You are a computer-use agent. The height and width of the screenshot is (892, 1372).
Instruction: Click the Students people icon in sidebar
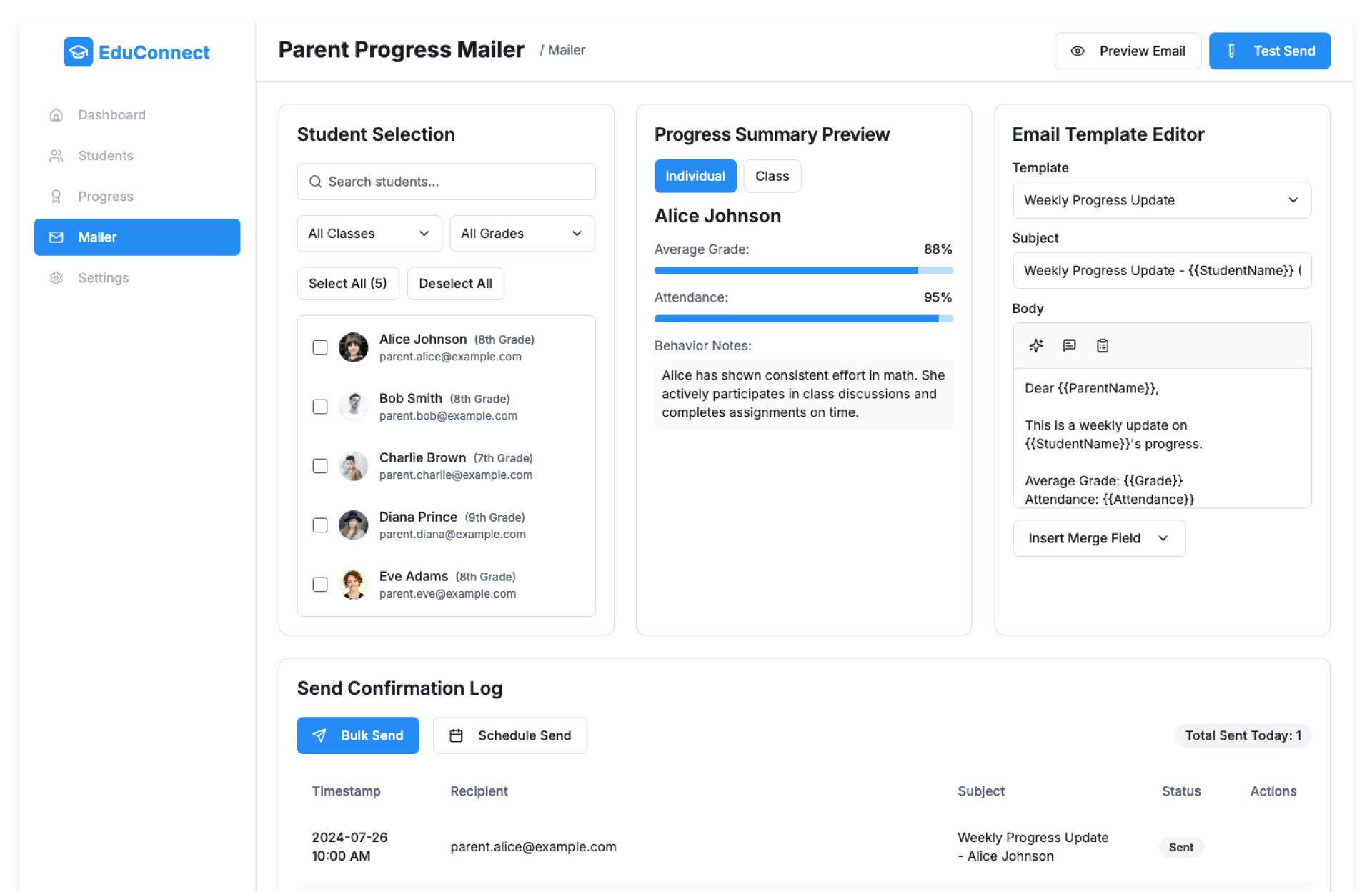click(56, 156)
